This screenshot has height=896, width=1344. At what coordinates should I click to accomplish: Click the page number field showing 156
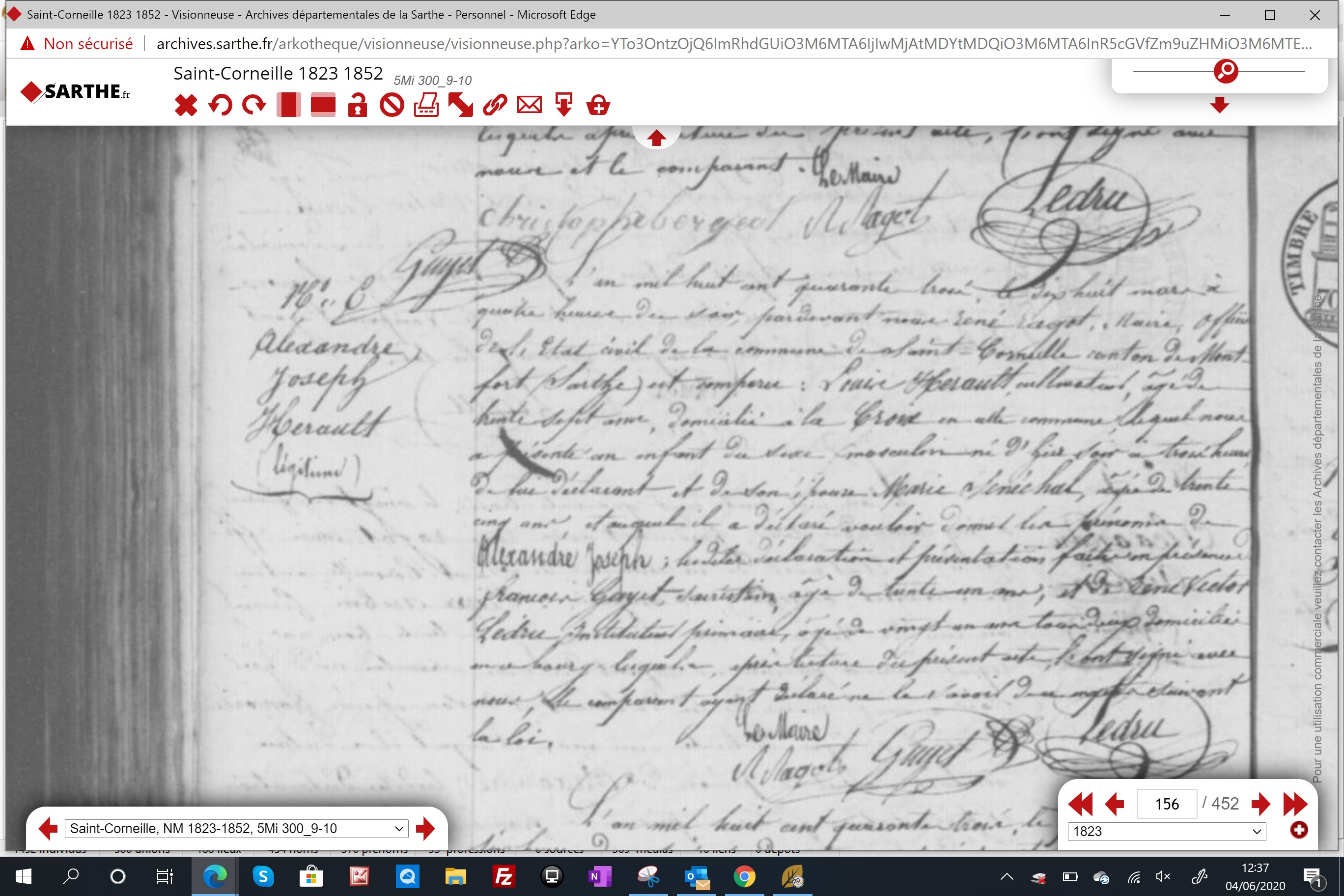click(1167, 804)
